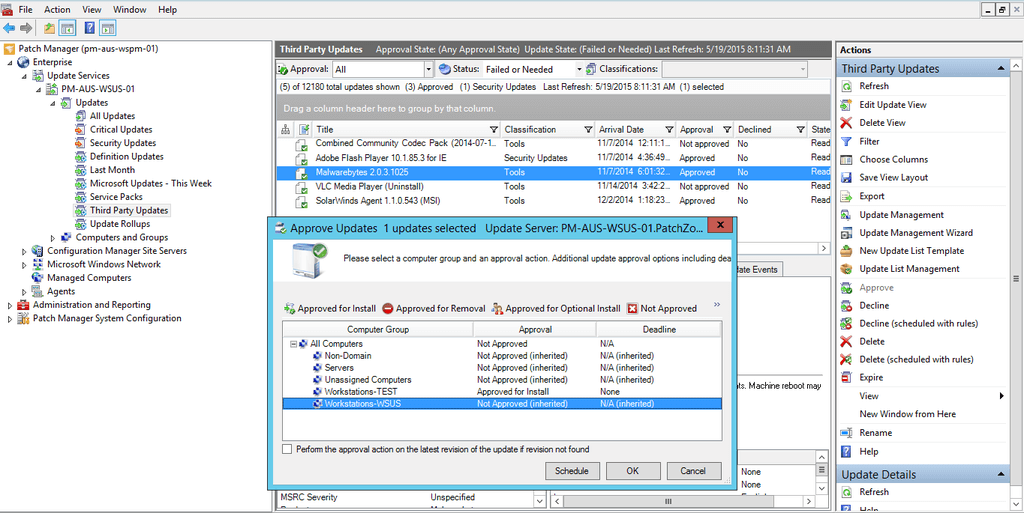This screenshot has height=513, width=1024.
Task: Click the blue Help toolbar icon
Action: click(x=90, y=28)
